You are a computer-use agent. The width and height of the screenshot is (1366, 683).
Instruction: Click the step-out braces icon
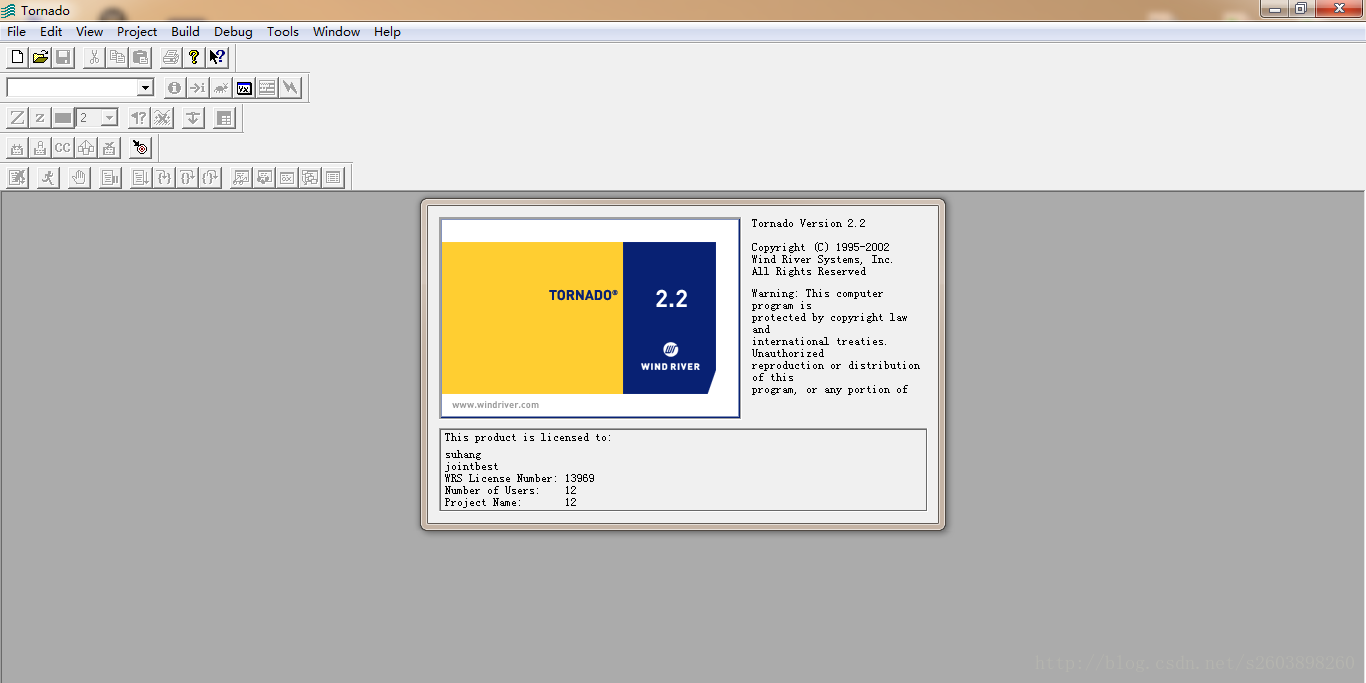pos(210,178)
